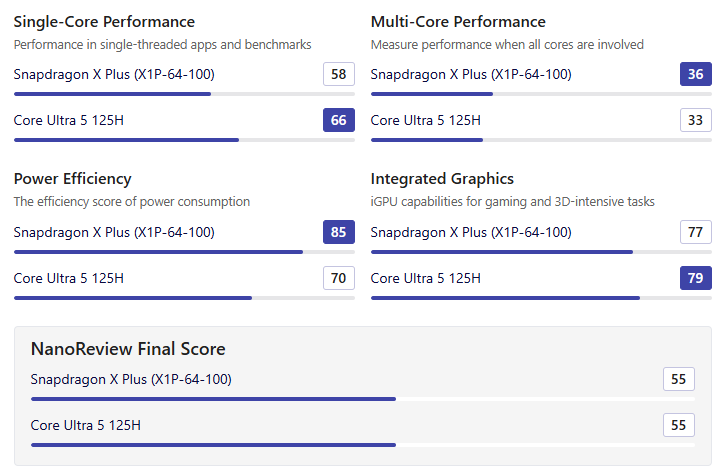This screenshot has width=727, height=474.
Task: Click Core Ultra 5 125H label under Integrated Graphics
Action: click(426, 278)
